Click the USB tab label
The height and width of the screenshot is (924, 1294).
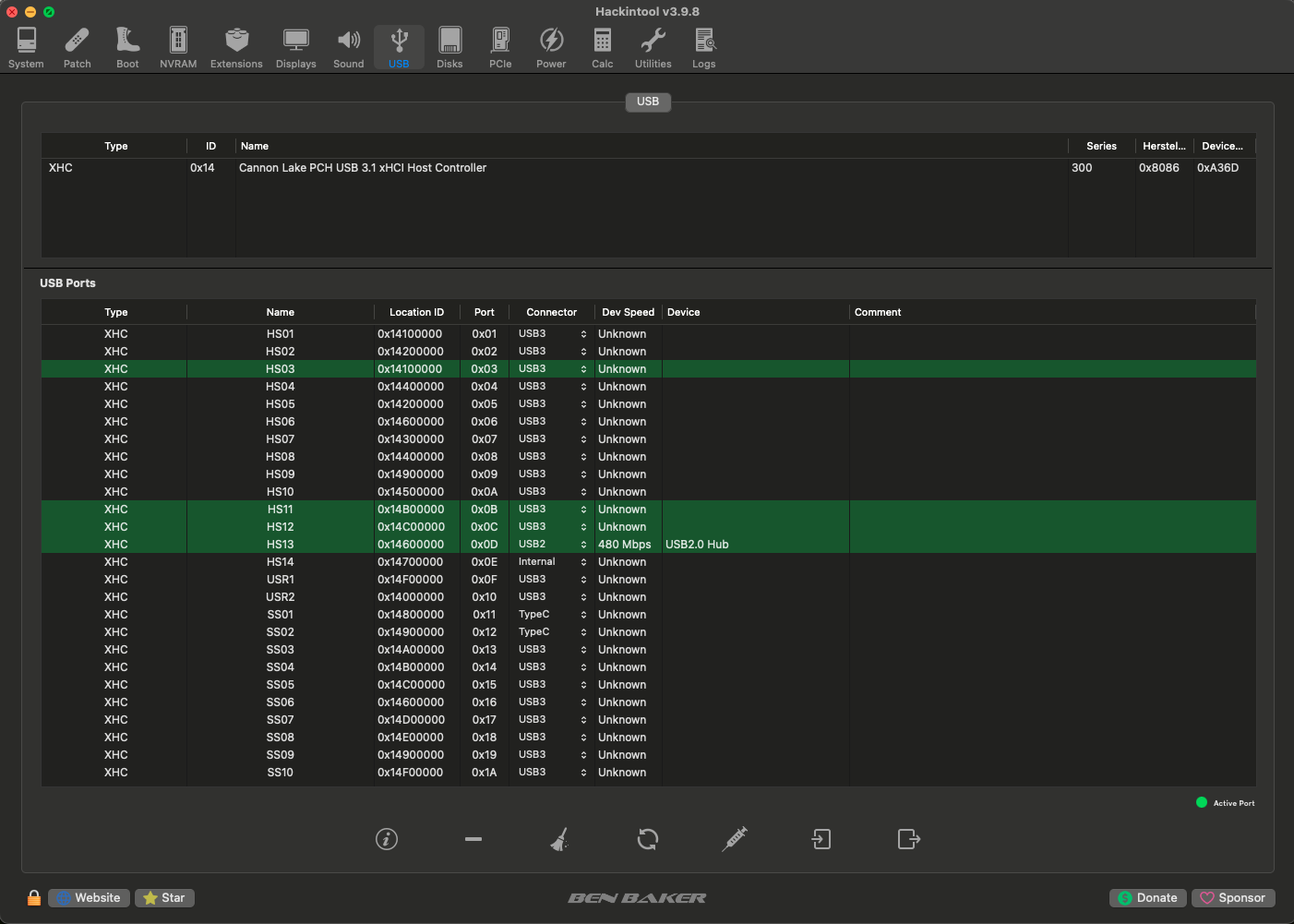click(x=648, y=102)
